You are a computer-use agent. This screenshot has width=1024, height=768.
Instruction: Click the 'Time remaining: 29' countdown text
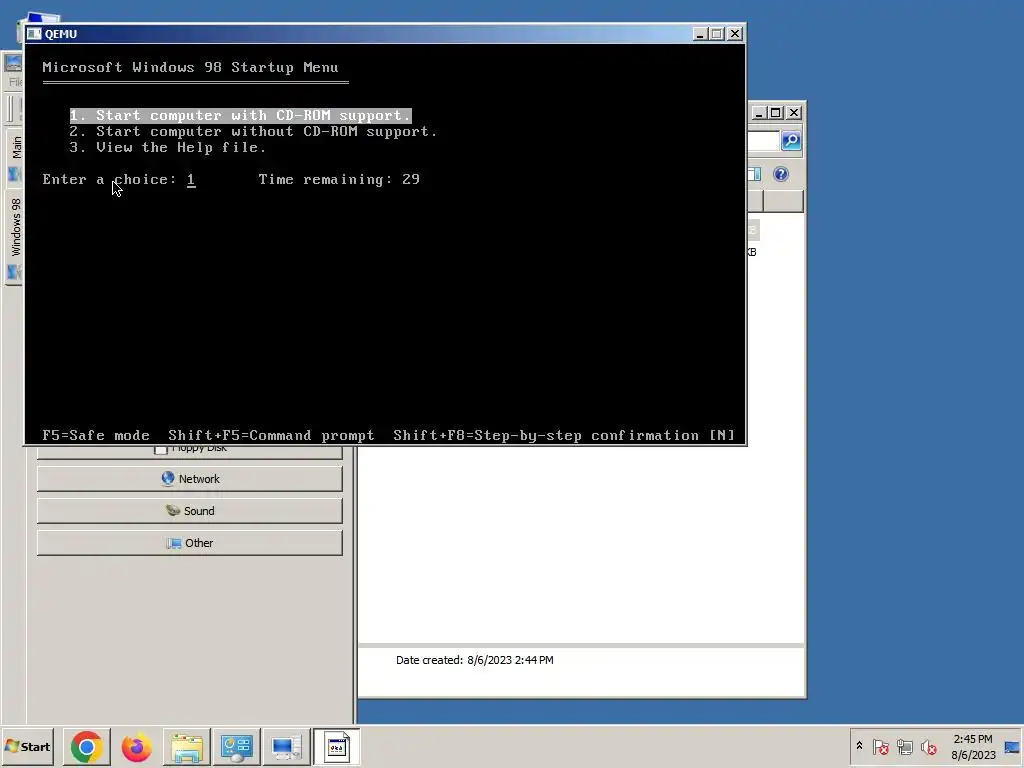(x=339, y=180)
